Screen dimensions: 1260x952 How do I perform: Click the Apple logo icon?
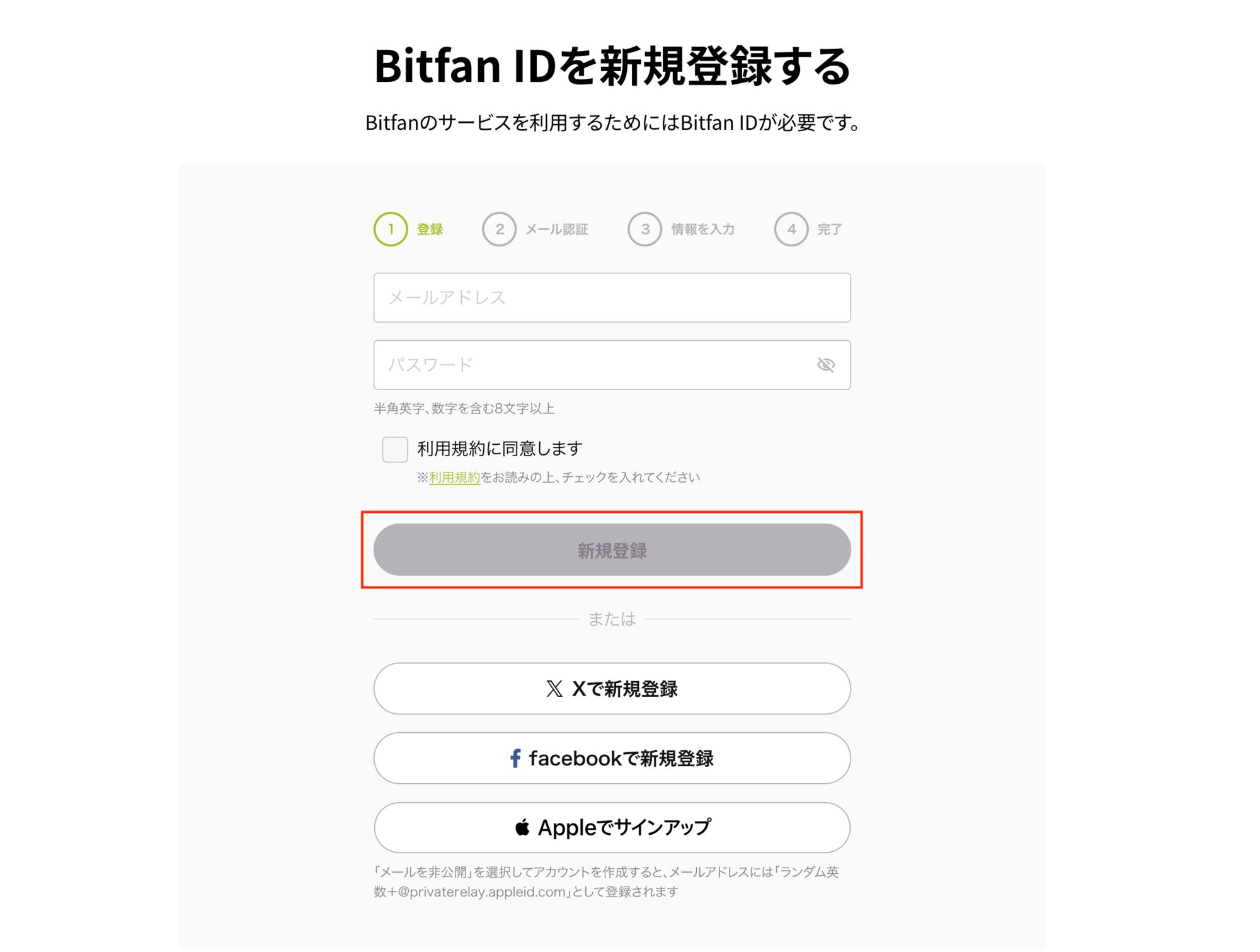coord(522,827)
